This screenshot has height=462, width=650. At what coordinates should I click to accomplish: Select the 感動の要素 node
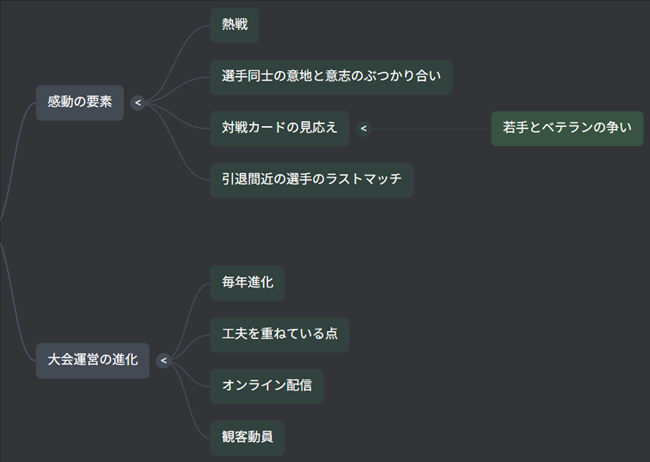[x=80, y=102]
